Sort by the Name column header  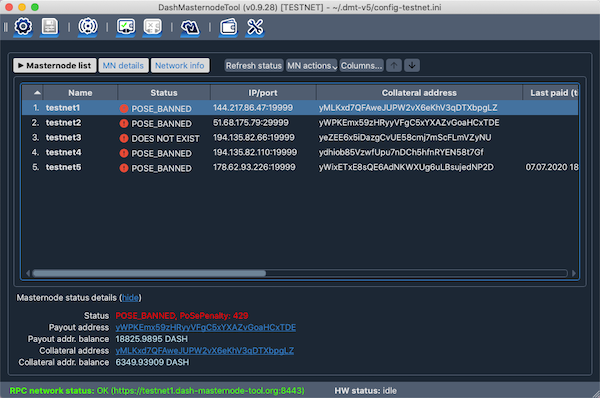(x=80, y=93)
